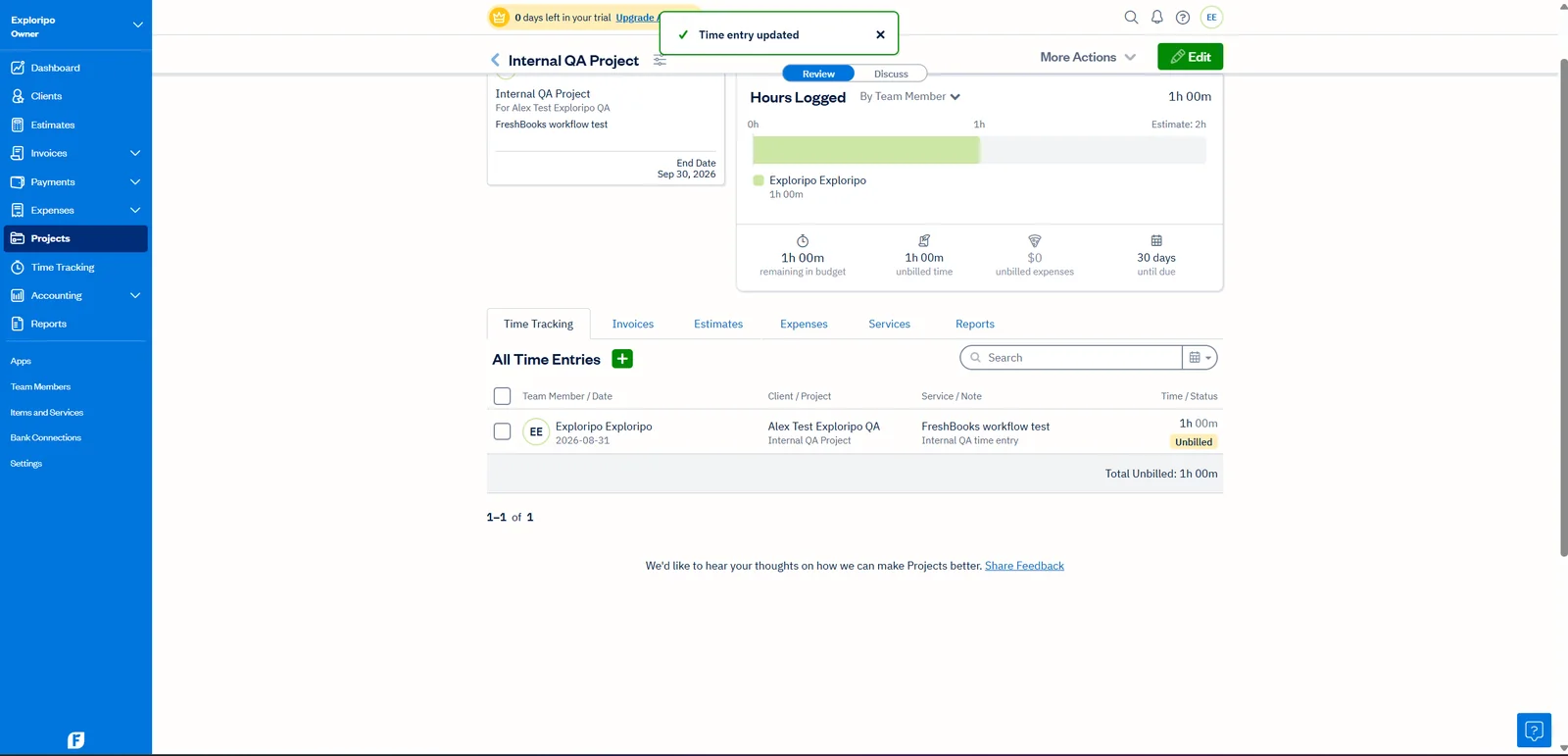Dismiss the Time entry updated notification
The width and height of the screenshot is (1568, 756).
click(880, 34)
